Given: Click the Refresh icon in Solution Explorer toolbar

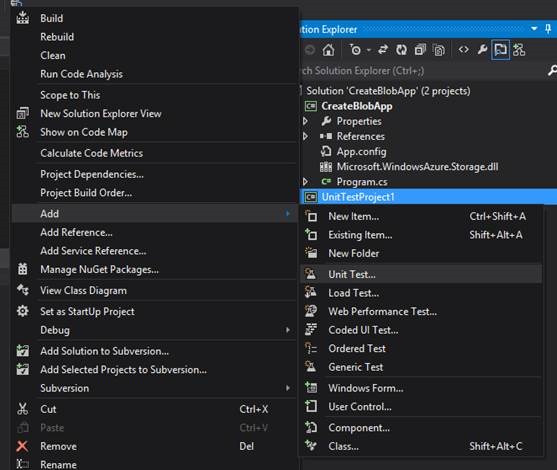Looking at the screenshot, I should pos(401,50).
